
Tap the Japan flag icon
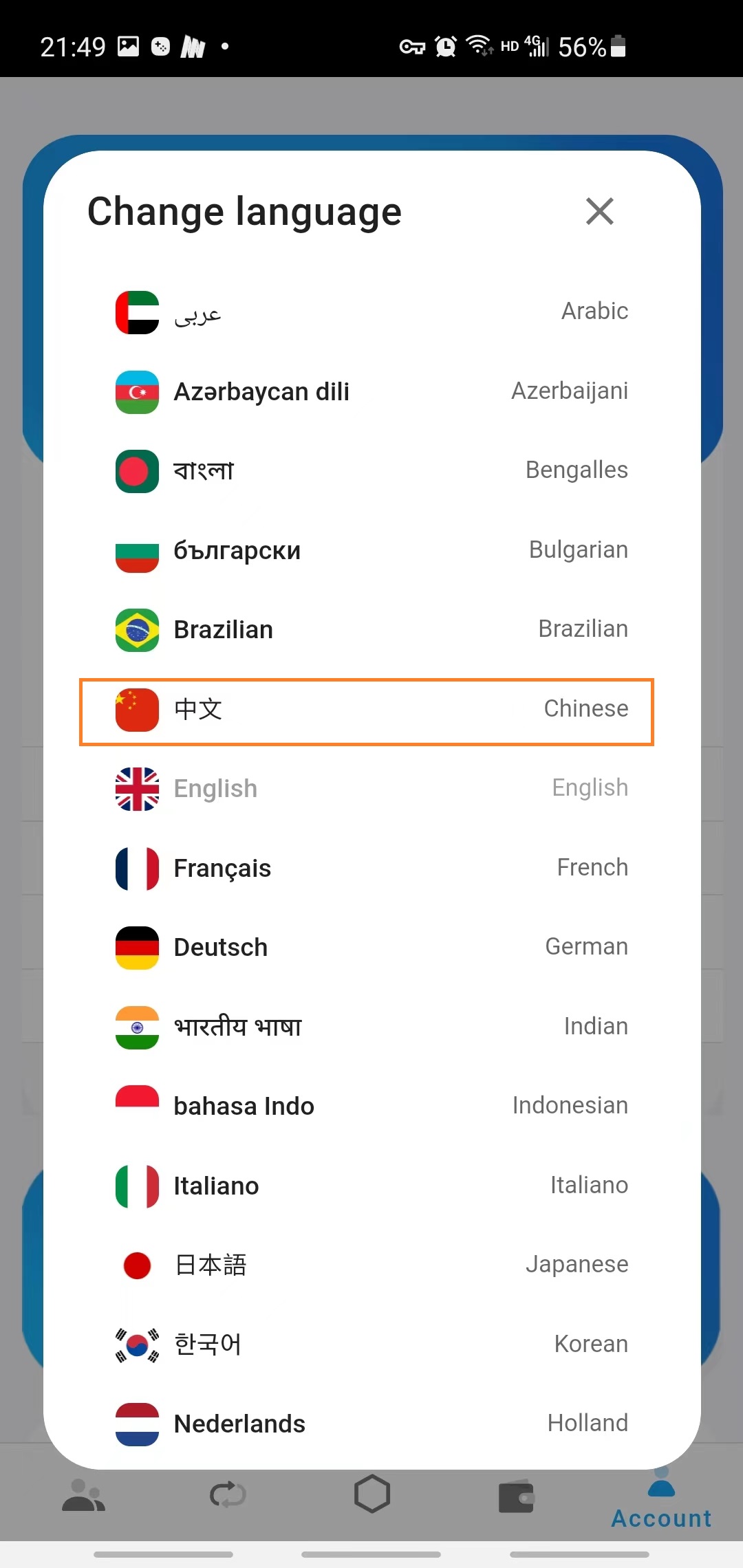pos(137,1265)
